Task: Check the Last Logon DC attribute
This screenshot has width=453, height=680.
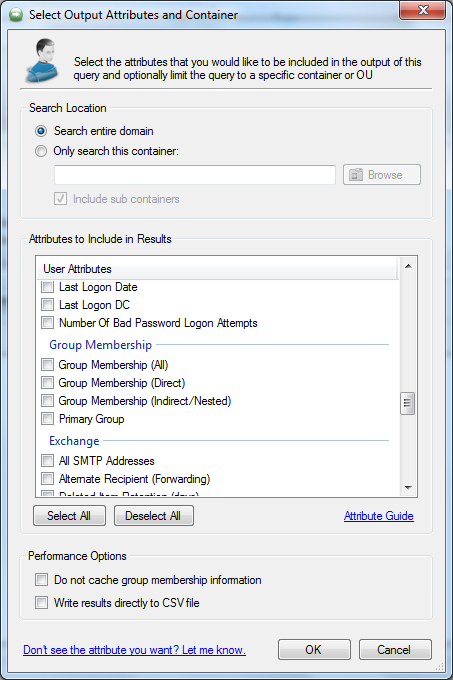Action: (48, 305)
